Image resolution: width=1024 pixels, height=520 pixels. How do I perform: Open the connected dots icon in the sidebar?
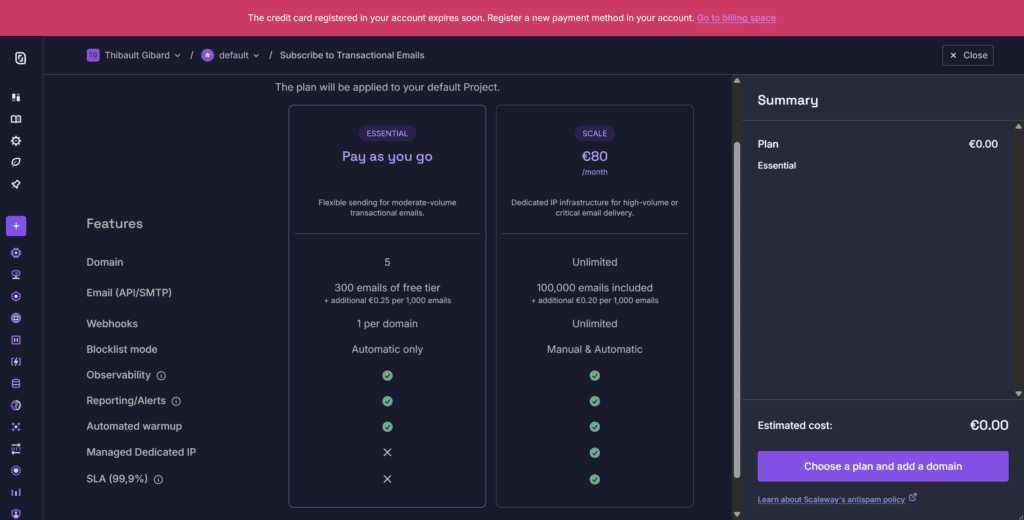pyautogui.click(x=16, y=427)
